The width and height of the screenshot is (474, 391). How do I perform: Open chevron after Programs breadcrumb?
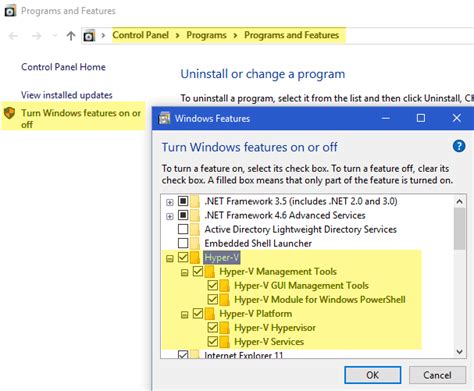point(235,35)
